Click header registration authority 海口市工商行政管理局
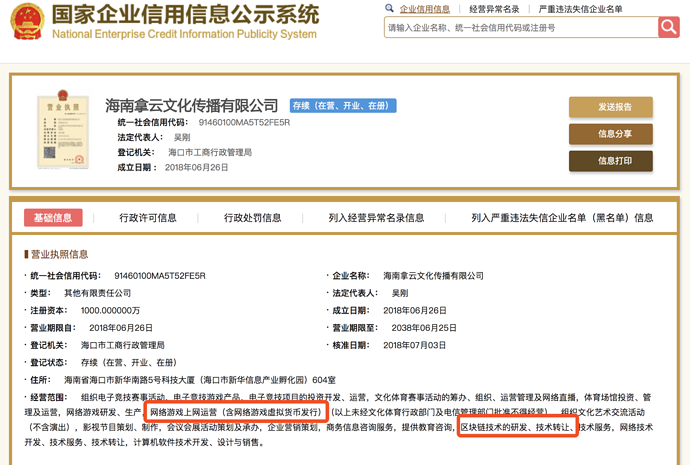The height and width of the screenshot is (465, 690). pos(210,152)
